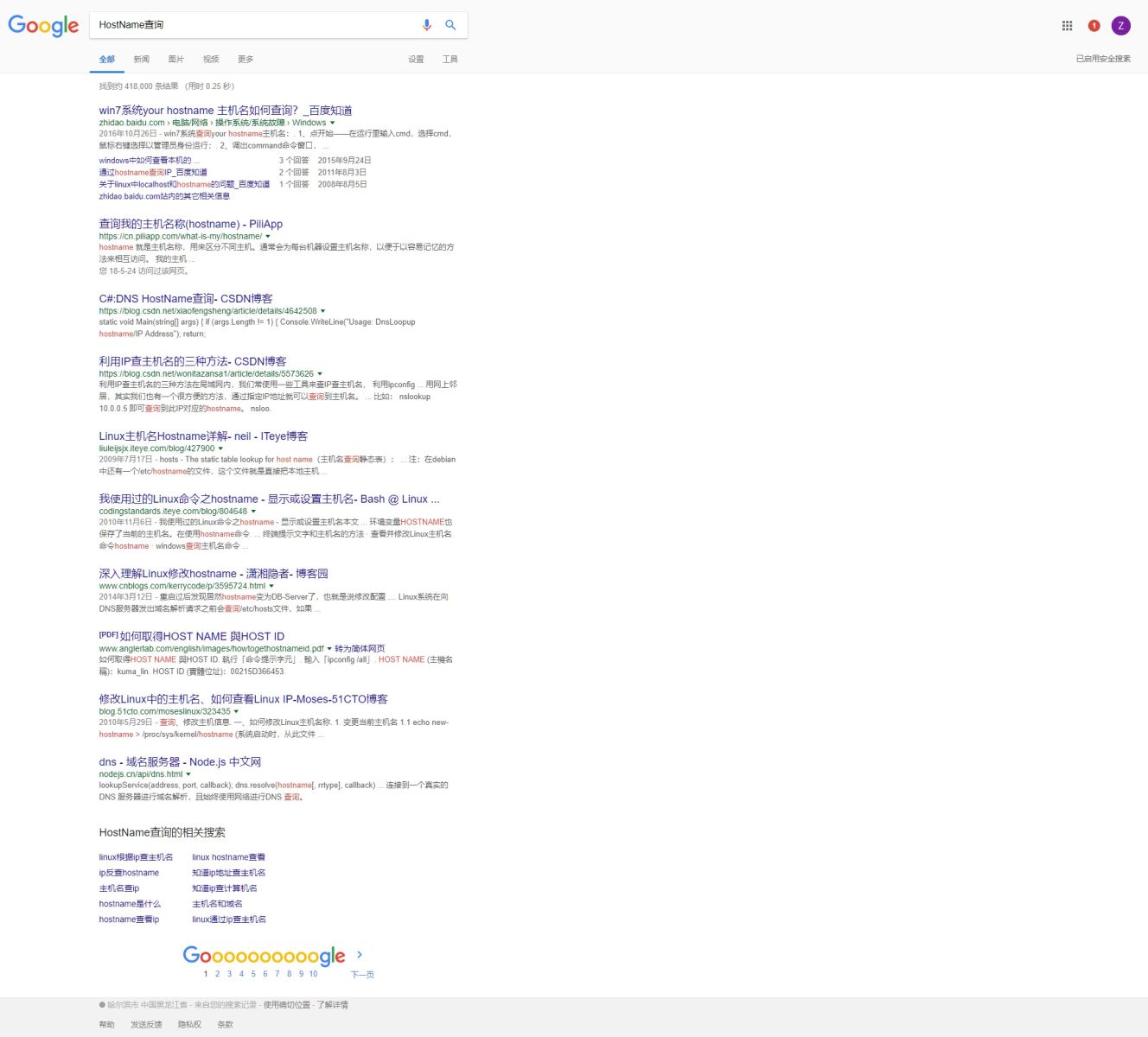Screen dimensions: 1148x1037
Task: Open 关于linux中localhost和hostname sublink
Action: (184, 185)
